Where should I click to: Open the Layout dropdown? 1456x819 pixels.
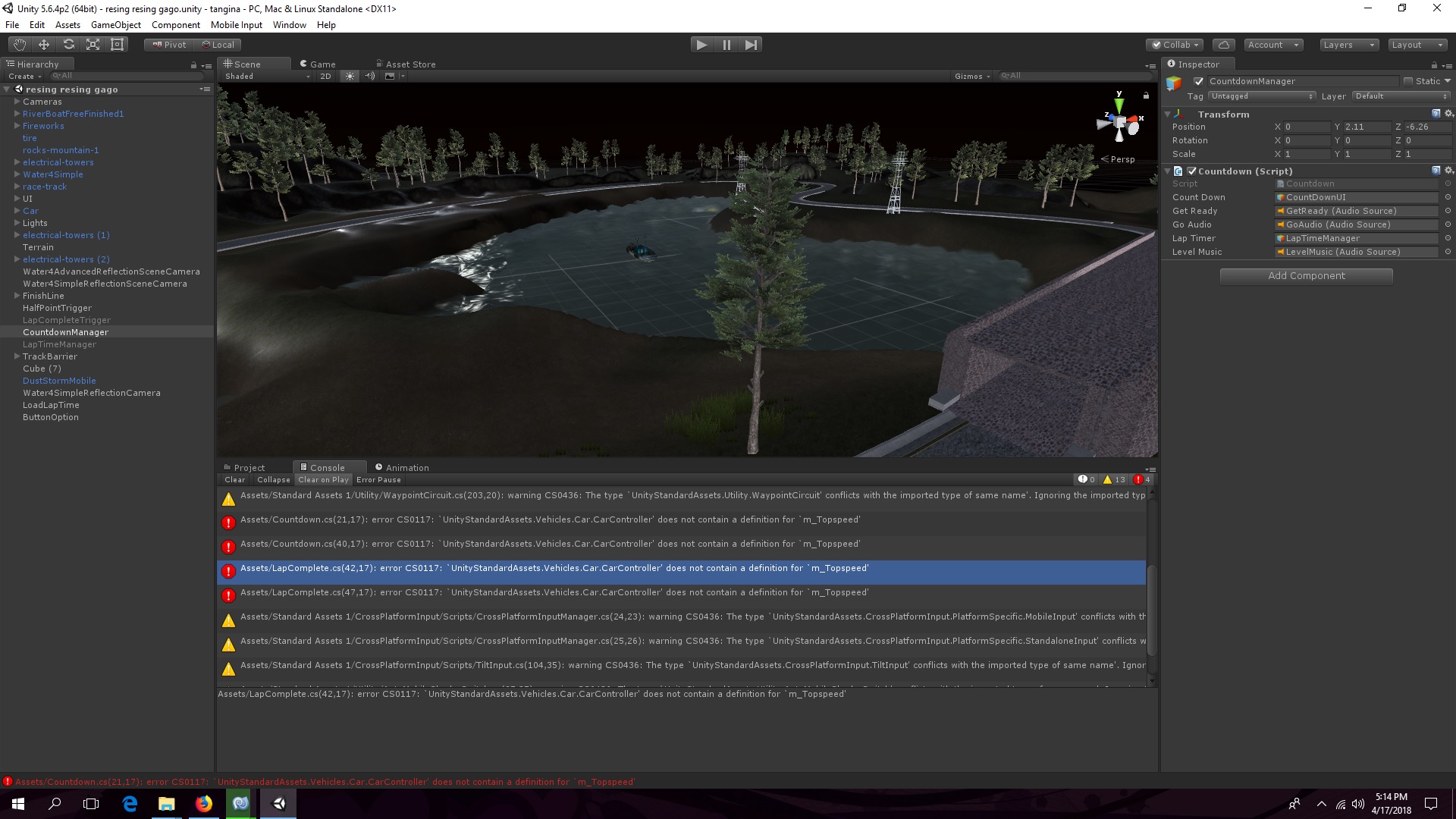(1417, 45)
